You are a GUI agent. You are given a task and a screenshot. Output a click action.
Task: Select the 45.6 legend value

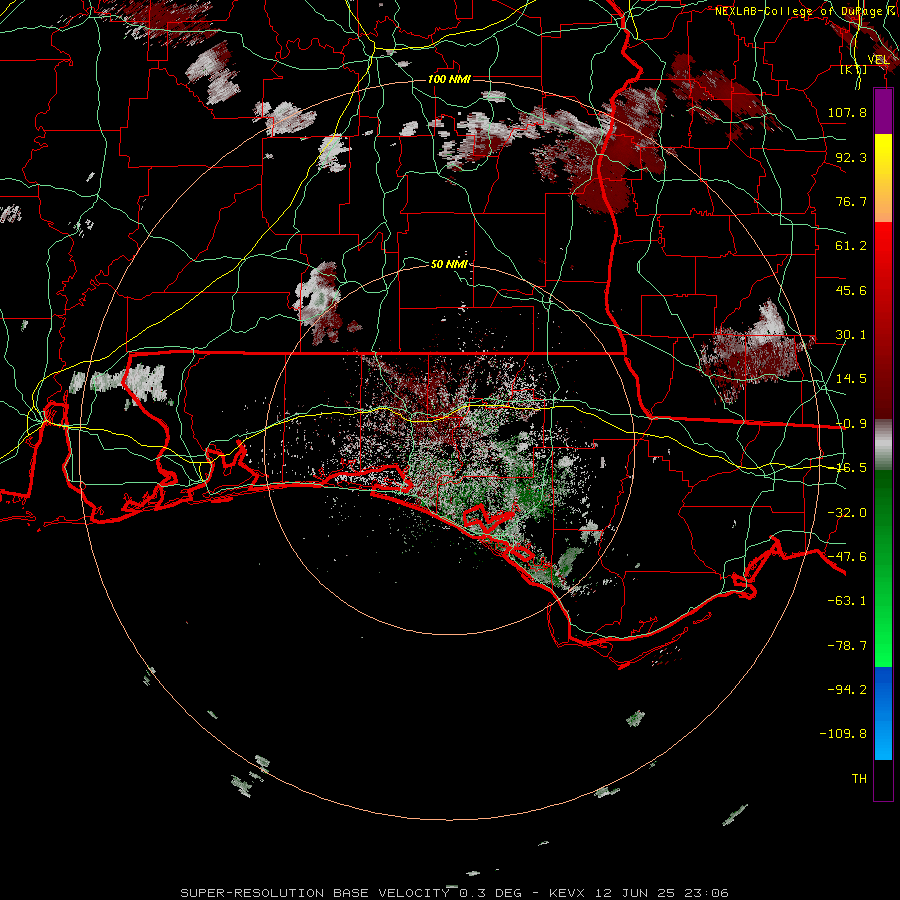[x=851, y=290]
